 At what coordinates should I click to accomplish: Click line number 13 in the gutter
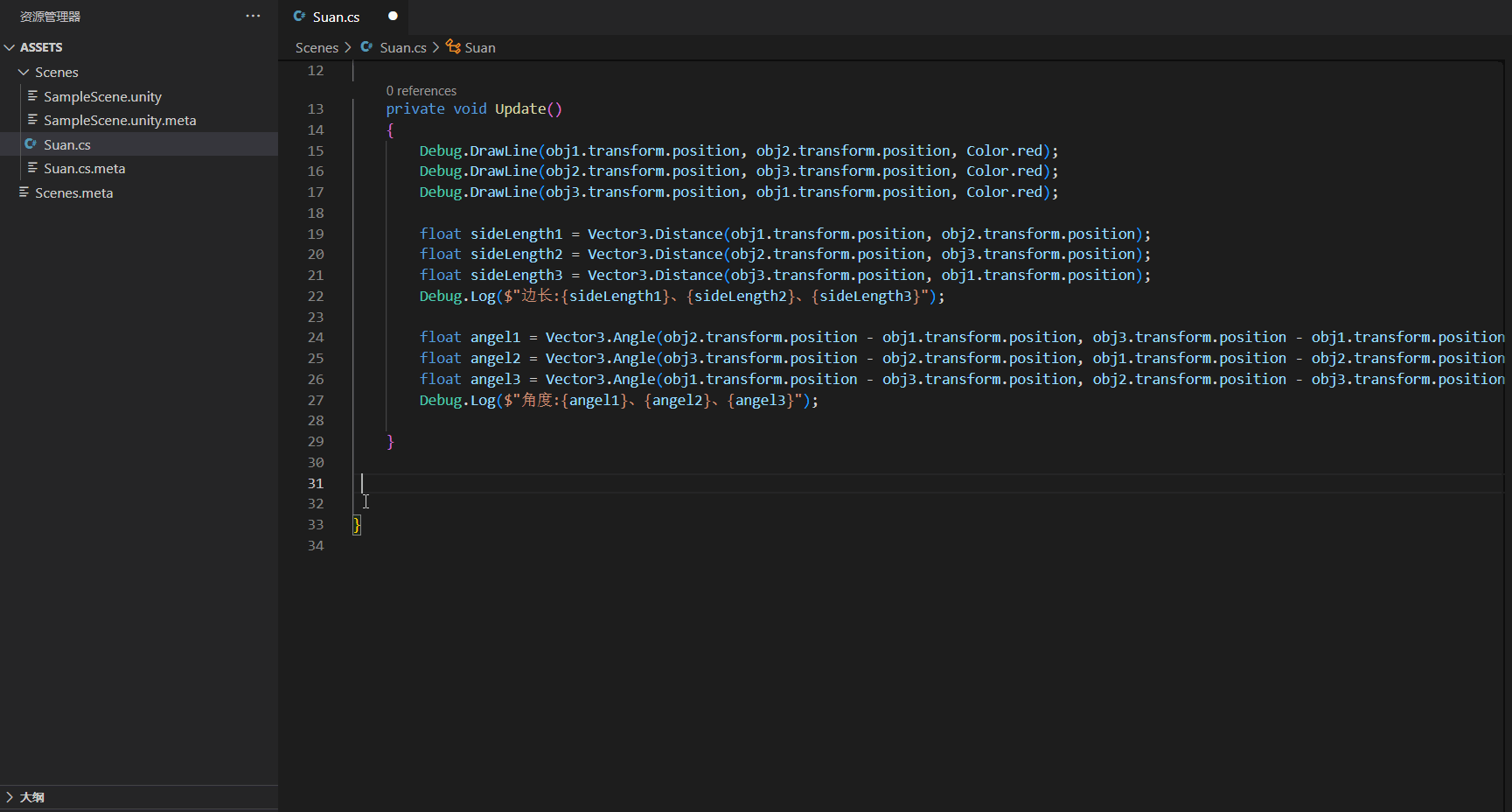coord(316,109)
